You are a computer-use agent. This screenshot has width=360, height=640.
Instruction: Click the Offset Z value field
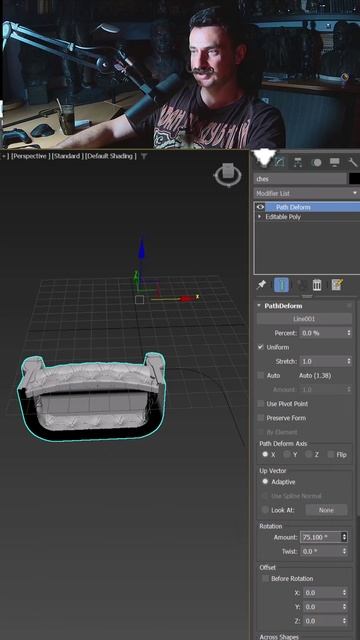[x=322, y=621]
